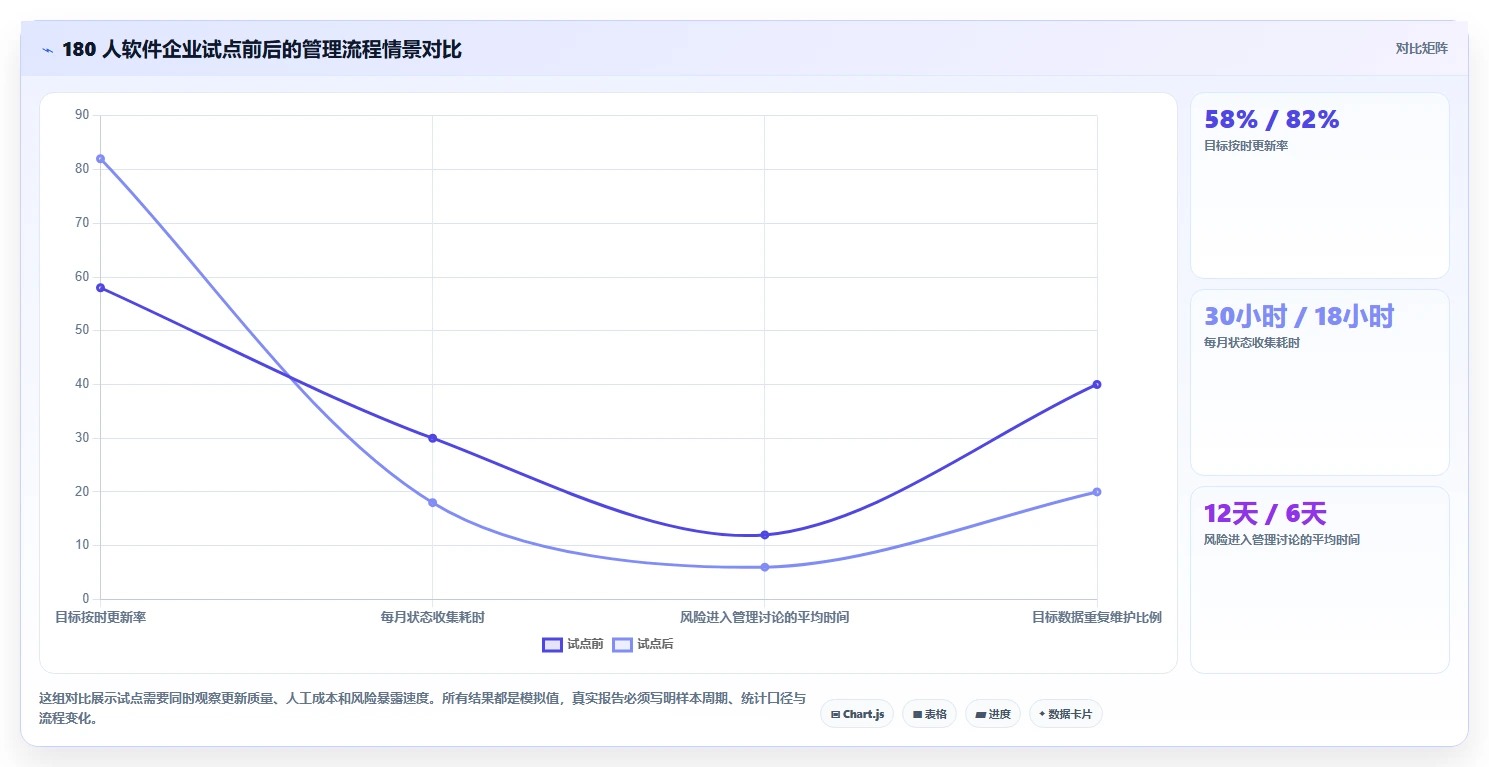Click the description paragraph starting 这组对比展示
Viewport: 1489px width, 767px height.
point(422,708)
